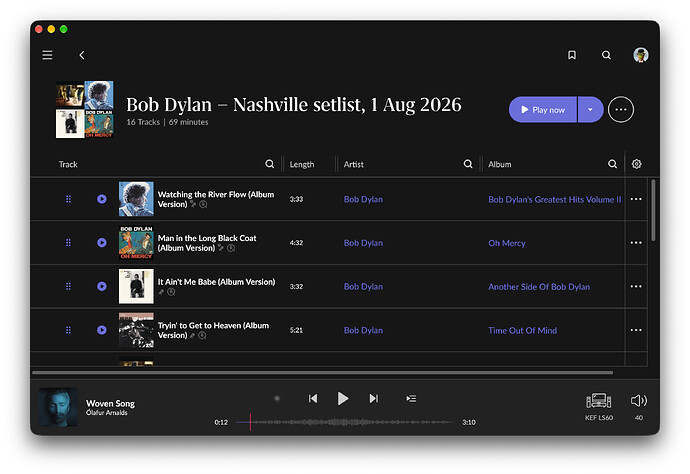Image resolution: width=690 pixels, height=474 pixels.
Task: Click main play button in player bar
Action: 343,398
